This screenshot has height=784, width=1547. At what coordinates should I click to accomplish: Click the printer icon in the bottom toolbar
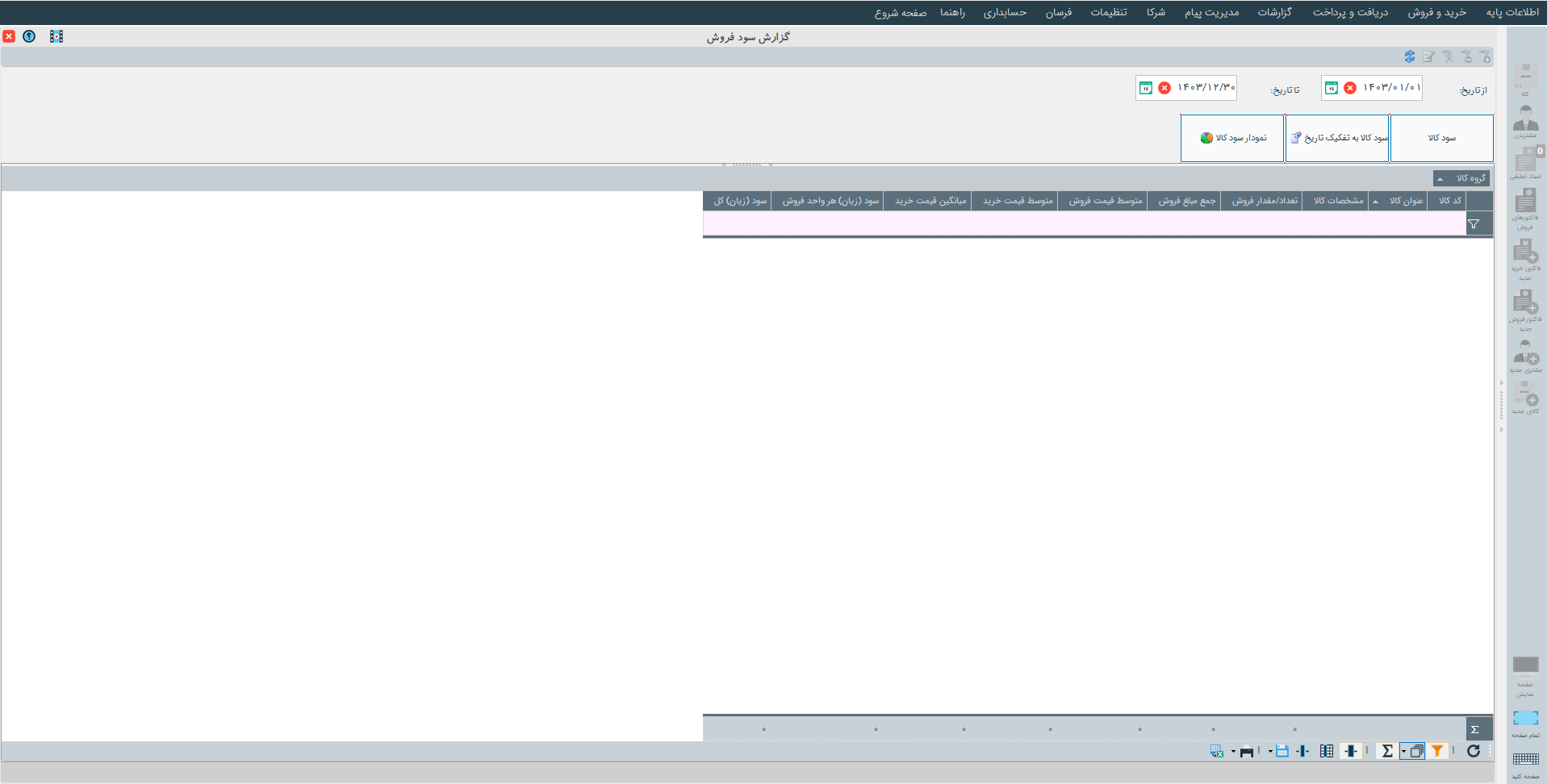click(x=1247, y=751)
